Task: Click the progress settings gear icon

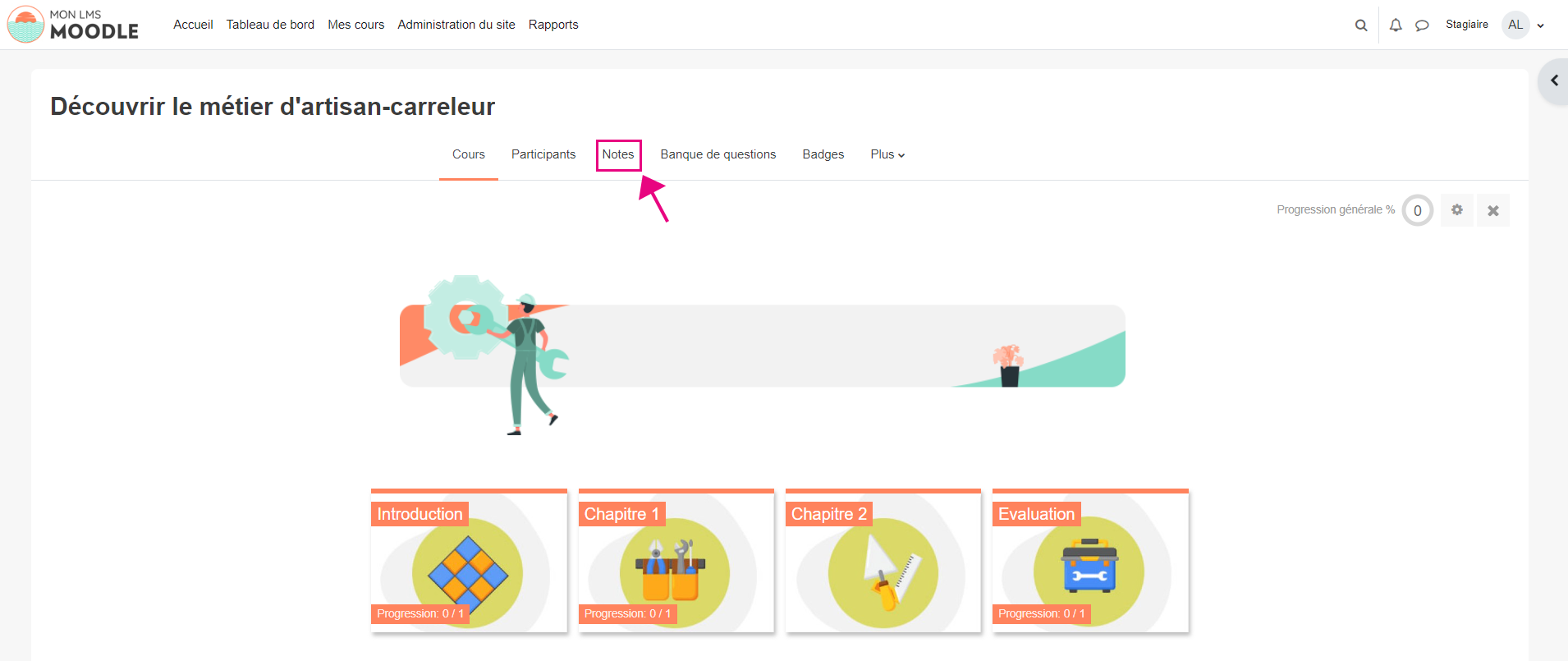Action: point(1456,210)
